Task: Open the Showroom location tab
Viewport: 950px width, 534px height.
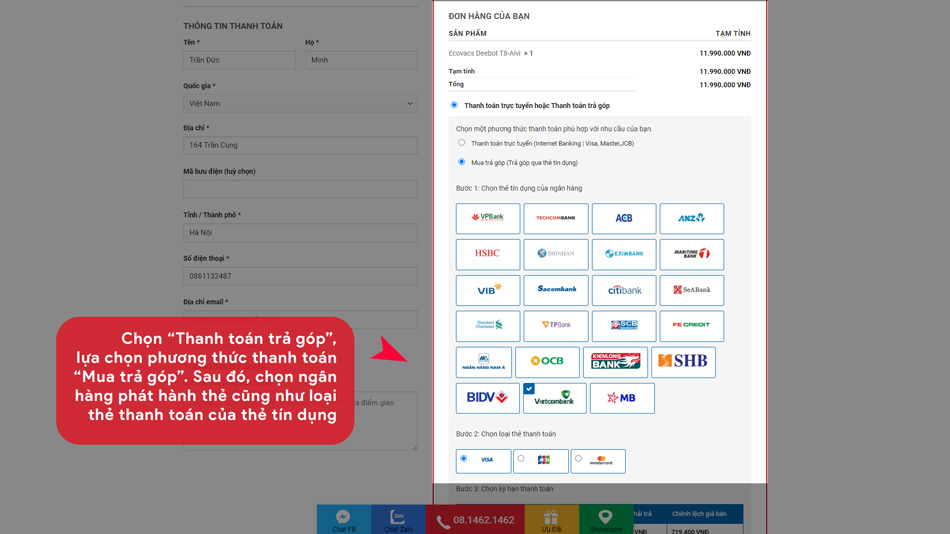Action: coord(605,519)
